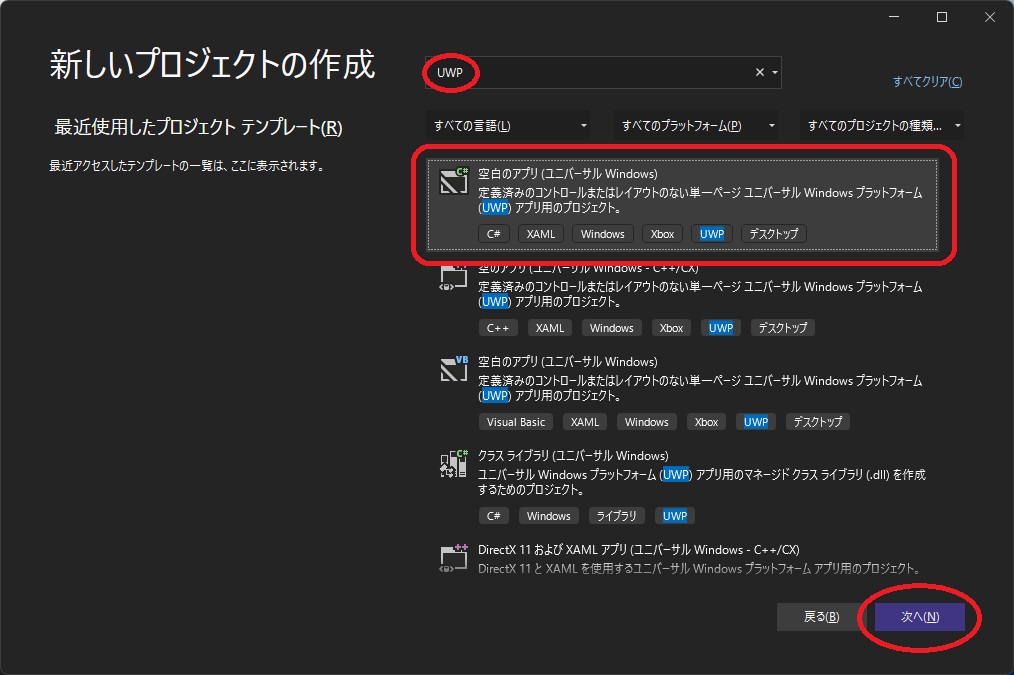1014x675 pixels.
Task: Click the 戻る(B) button
Action: coord(821,617)
